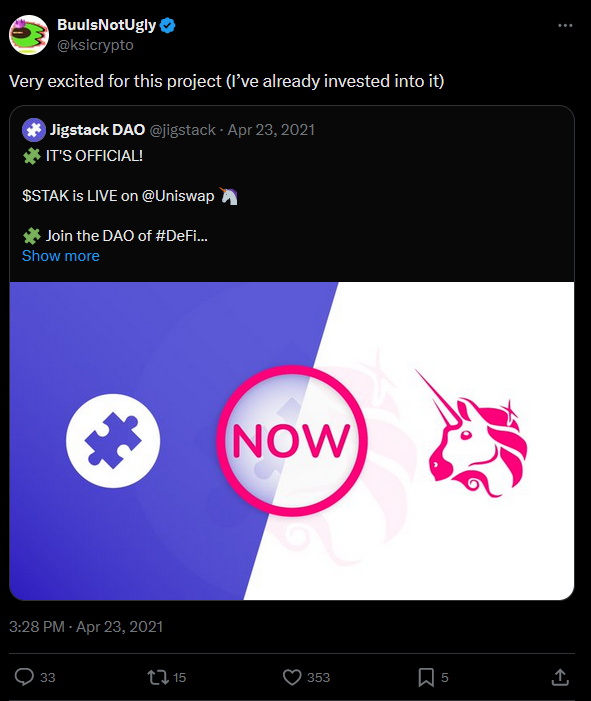This screenshot has height=701, width=591.
Task: Click the reply speech bubble icon
Action: point(24,677)
